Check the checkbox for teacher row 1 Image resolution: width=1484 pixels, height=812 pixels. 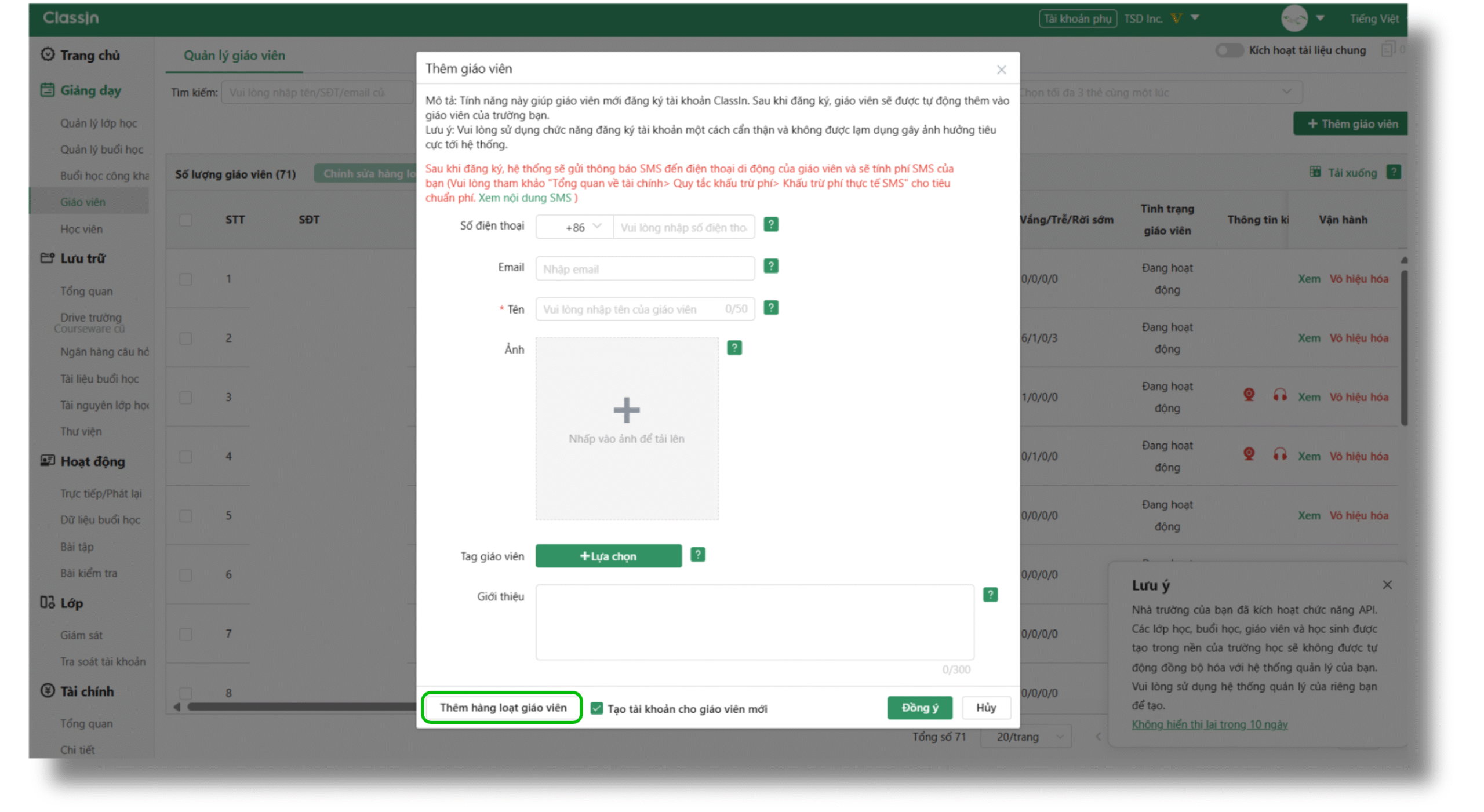coord(185,279)
